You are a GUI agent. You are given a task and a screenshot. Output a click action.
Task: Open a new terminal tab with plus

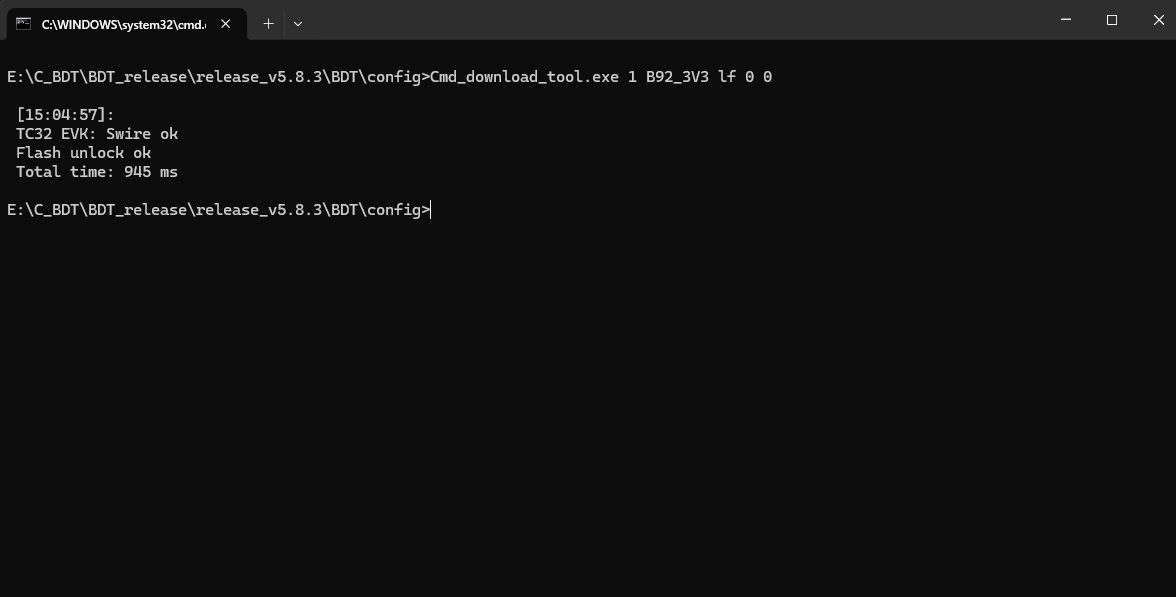click(268, 24)
